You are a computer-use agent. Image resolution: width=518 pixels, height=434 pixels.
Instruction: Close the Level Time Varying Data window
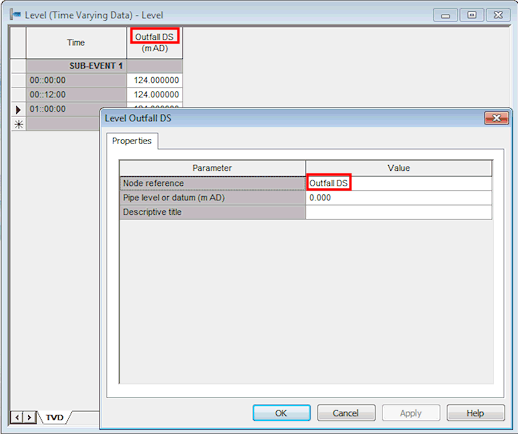coord(498,15)
